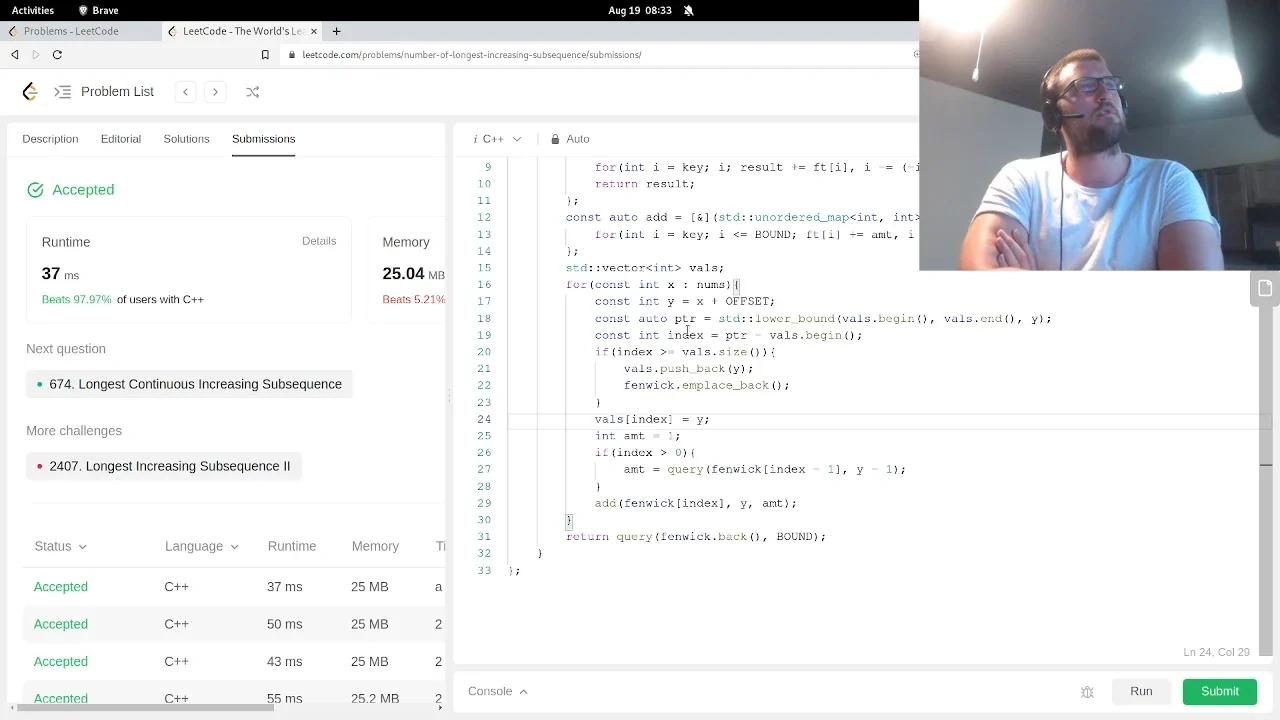Click the next problem chevron arrow
This screenshot has height=720, width=1280.
215,91
